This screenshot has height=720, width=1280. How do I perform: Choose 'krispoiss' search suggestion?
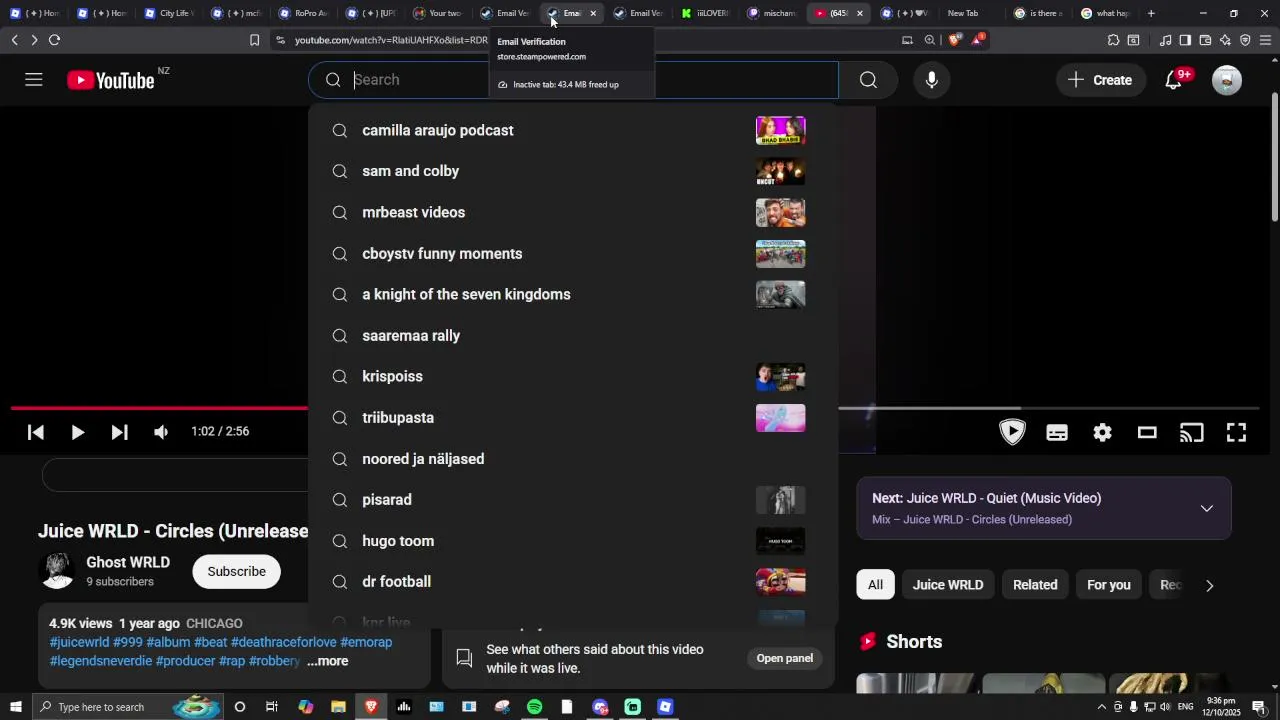pyautogui.click(x=573, y=376)
